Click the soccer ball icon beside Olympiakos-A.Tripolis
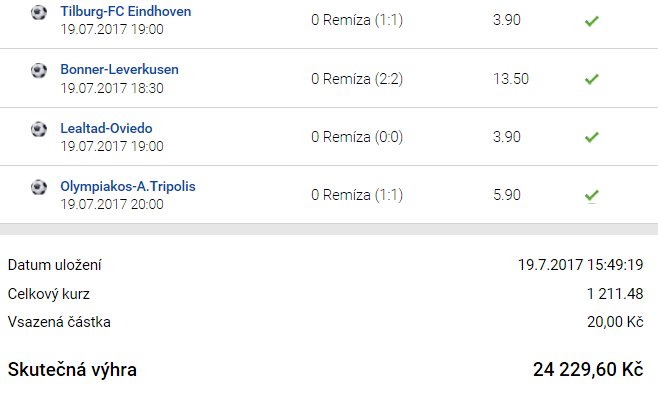Screen dimensions: 658x402 click(x=39, y=187)
